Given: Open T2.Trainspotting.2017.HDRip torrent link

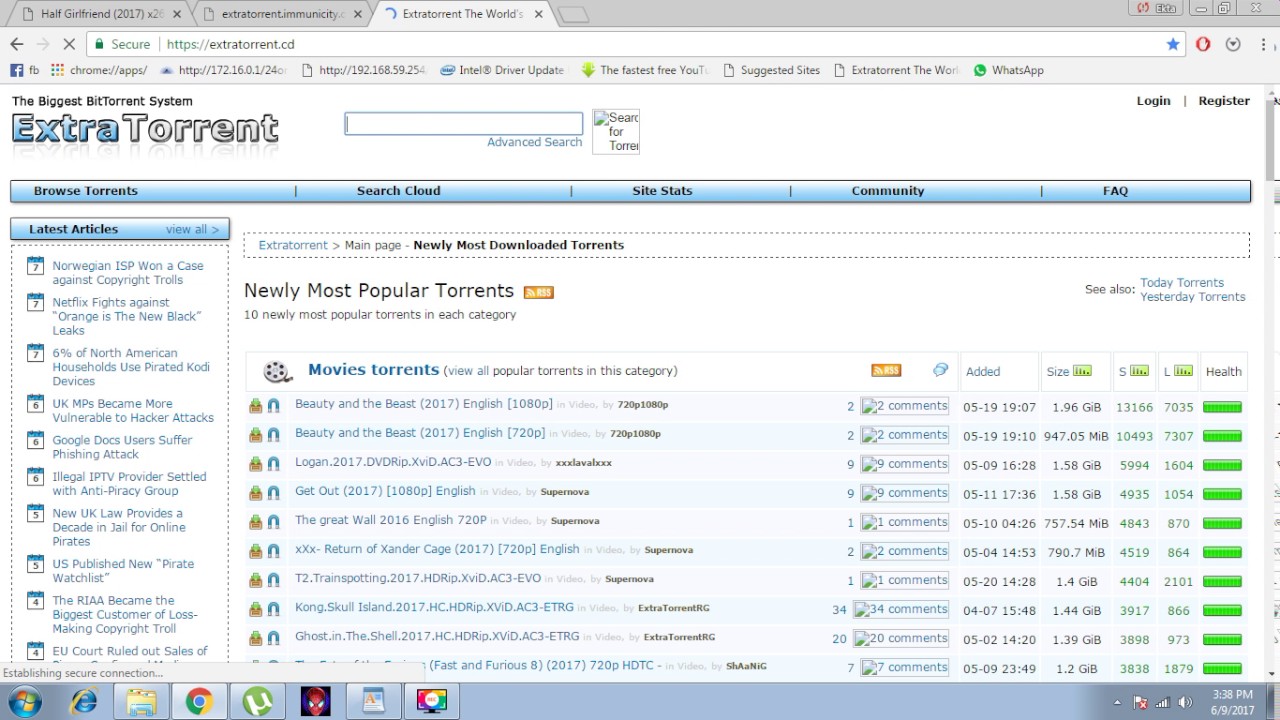Looking at the screenshot, I should click(x=418, y=578).
